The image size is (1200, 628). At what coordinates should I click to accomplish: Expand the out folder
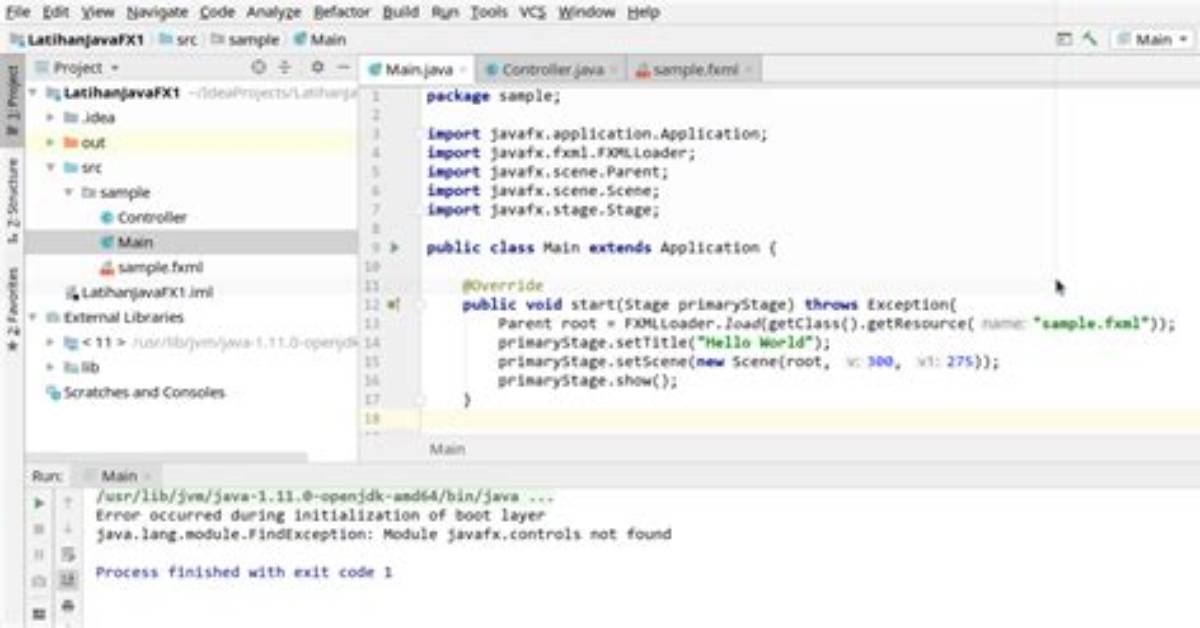pyautogui.click(x=51, y=143)
